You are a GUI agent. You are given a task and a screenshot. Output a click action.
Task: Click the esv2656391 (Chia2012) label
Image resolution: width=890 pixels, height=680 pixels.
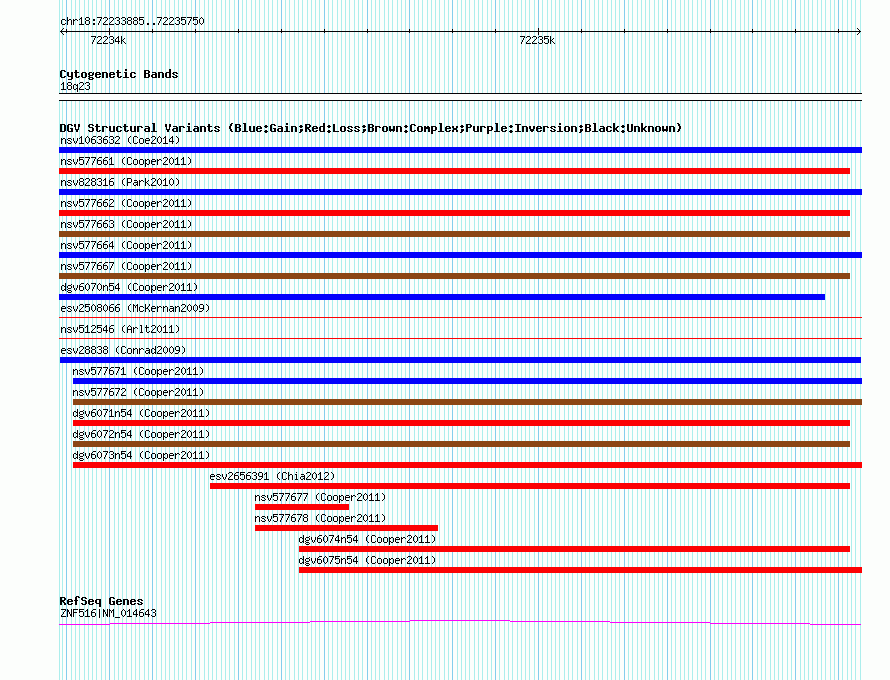click(x=272, y=476)
